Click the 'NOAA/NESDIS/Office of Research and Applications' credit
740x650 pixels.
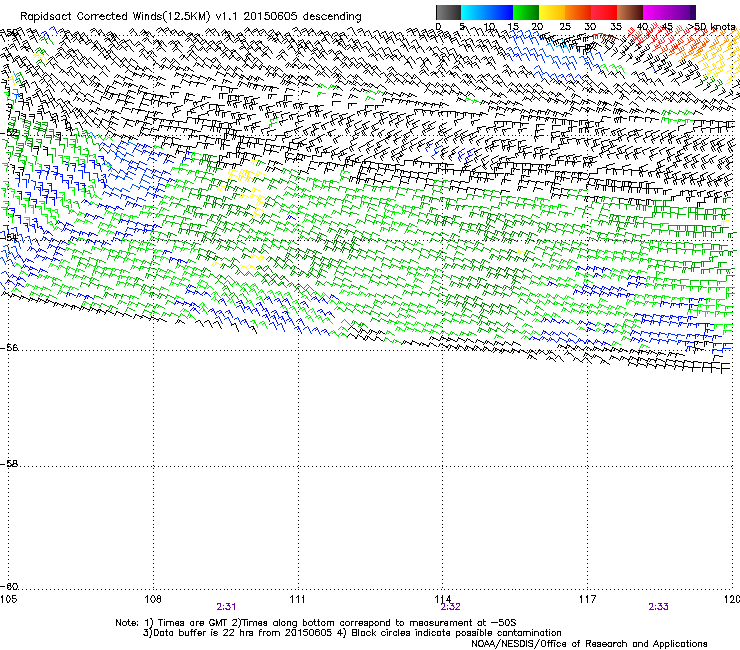589,644
